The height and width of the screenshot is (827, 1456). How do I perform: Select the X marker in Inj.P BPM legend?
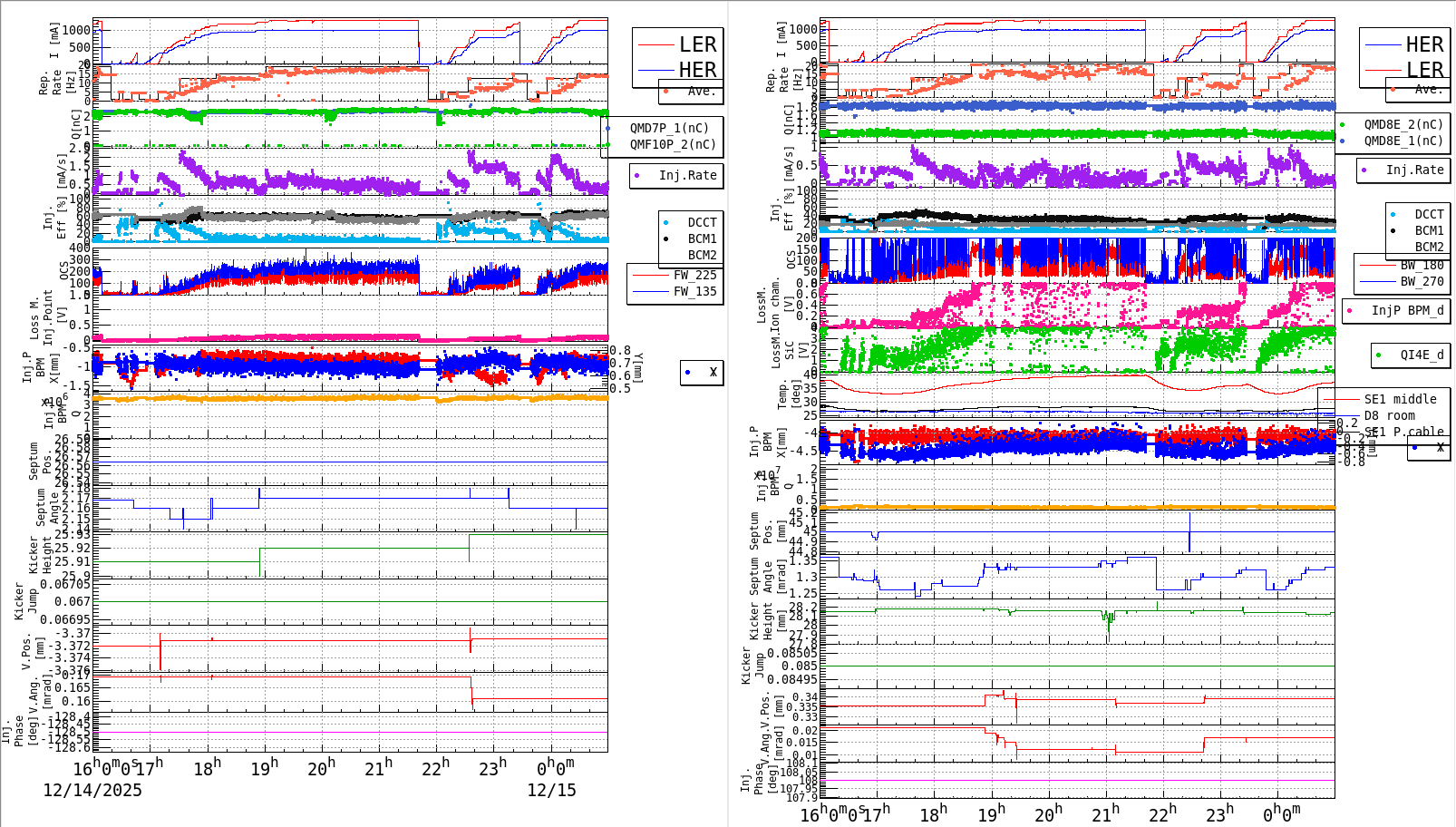coord(686,373)
